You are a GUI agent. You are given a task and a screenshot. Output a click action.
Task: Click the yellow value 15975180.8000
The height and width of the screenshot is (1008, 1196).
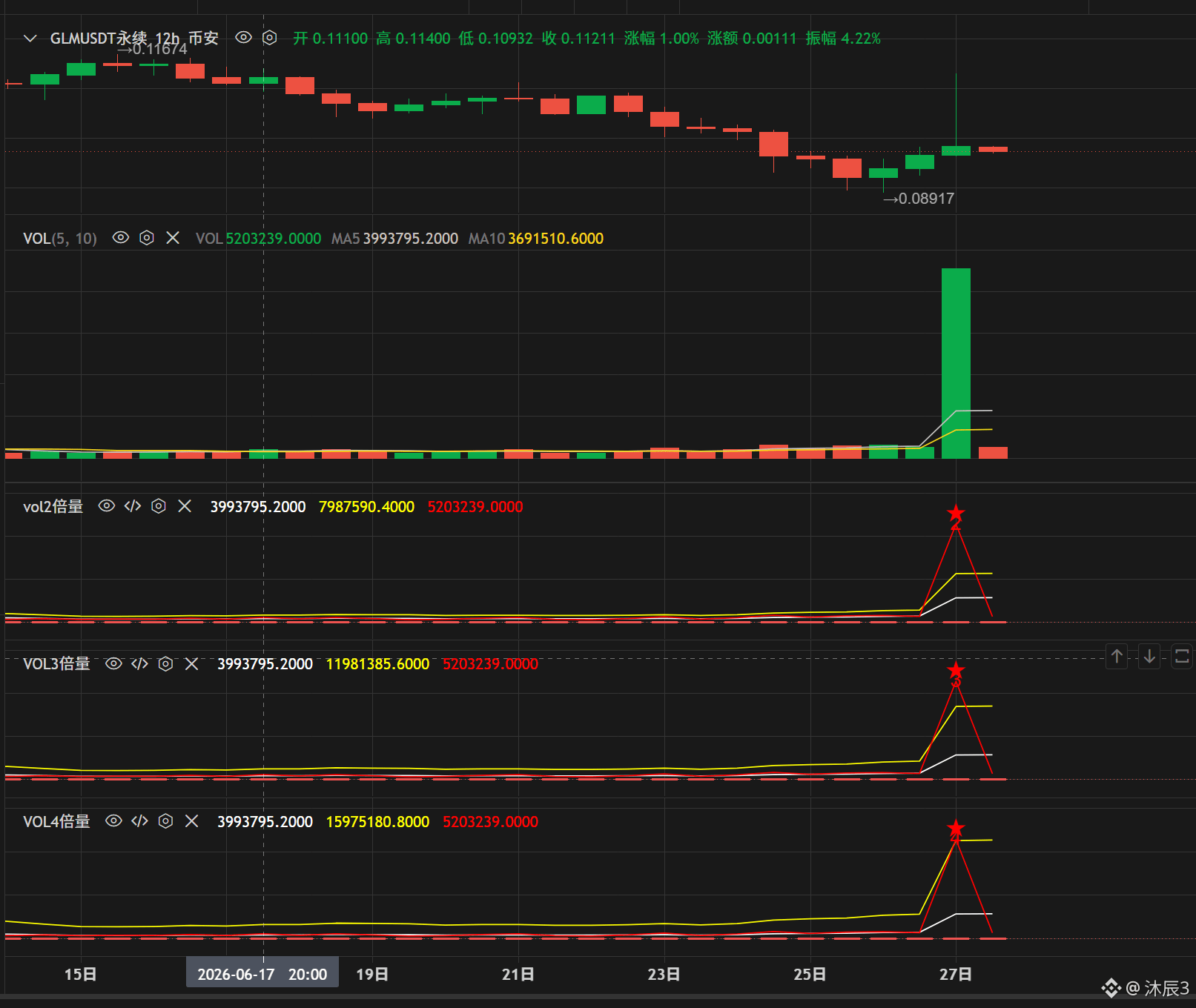pos(378,822)
